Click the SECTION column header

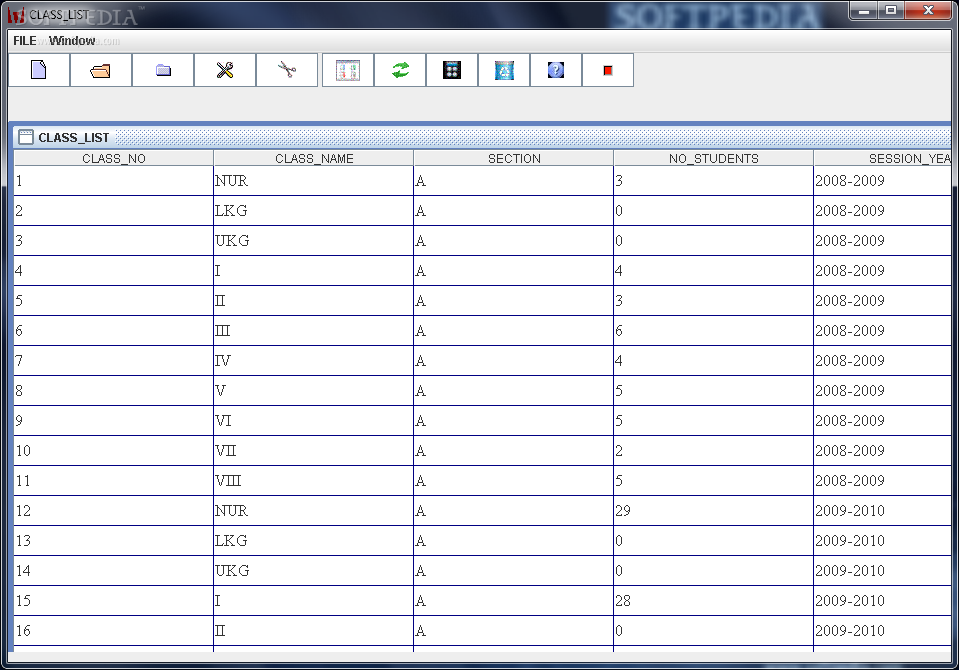point(514,158)
